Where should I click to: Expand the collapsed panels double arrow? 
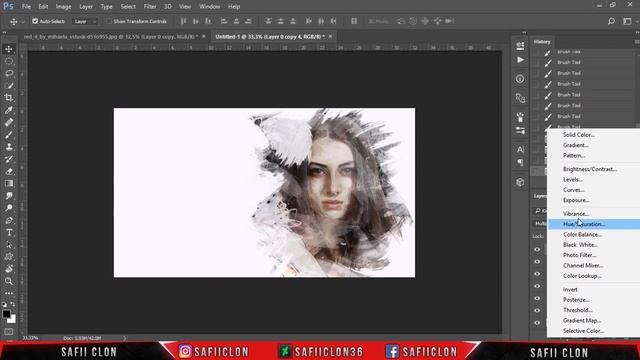(x=524, y=32)
